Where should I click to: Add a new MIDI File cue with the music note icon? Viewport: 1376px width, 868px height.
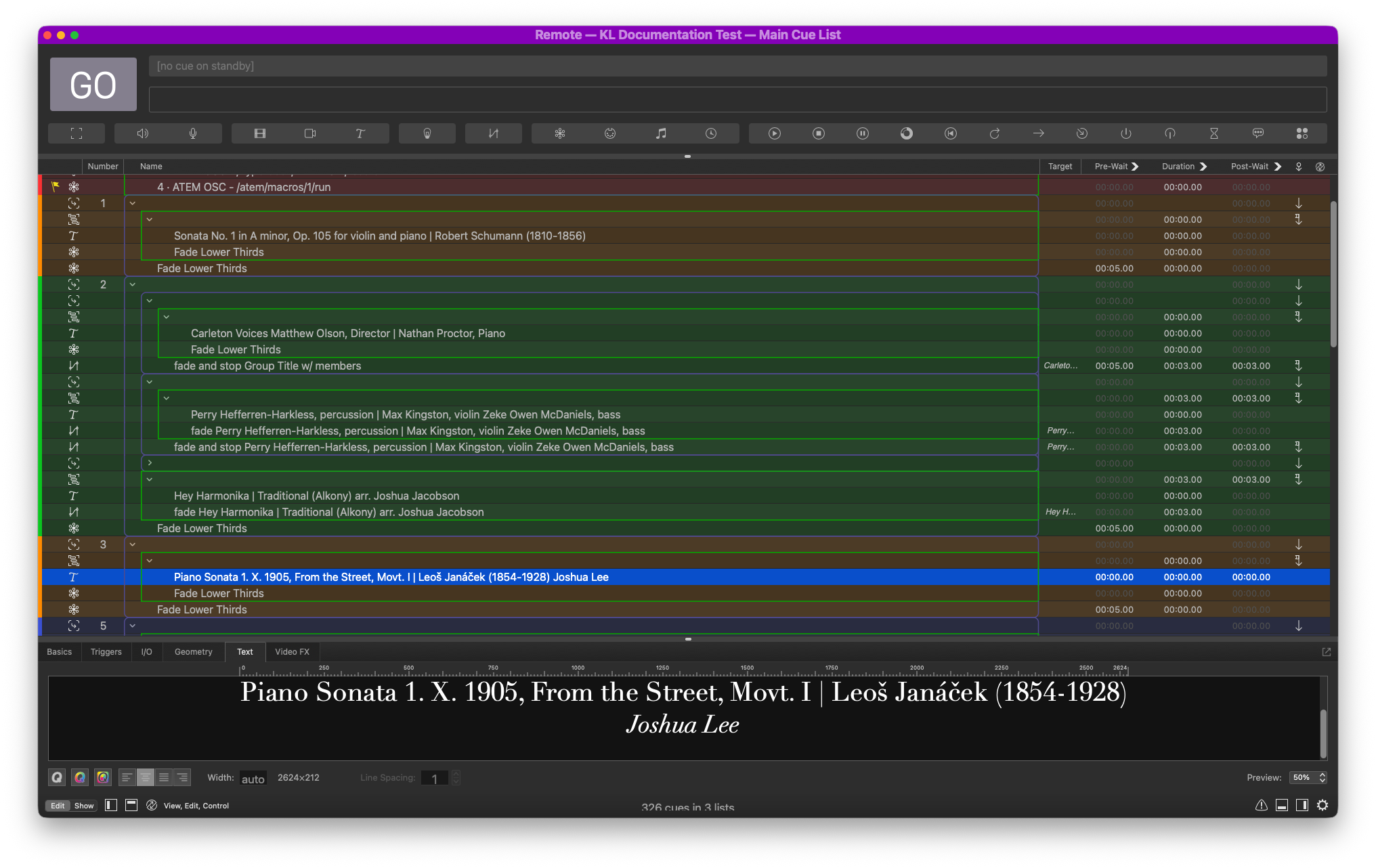661,133
